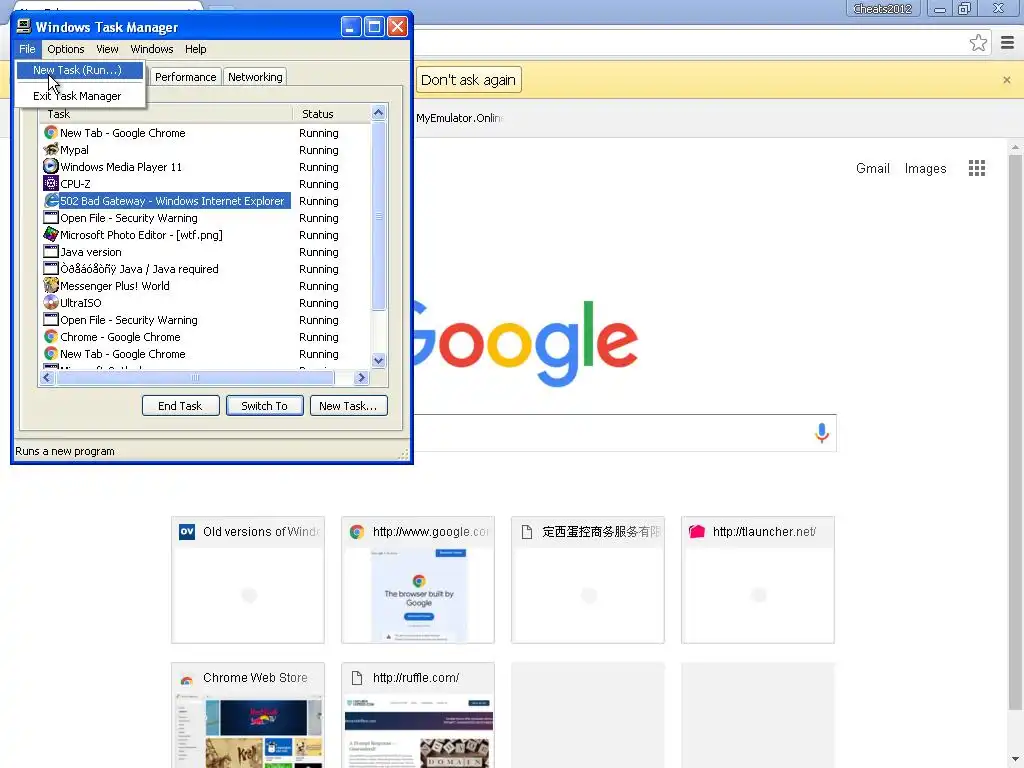Click the tlauncher.net tile favicon
The image size is (1024, 768).
point(697,532)
